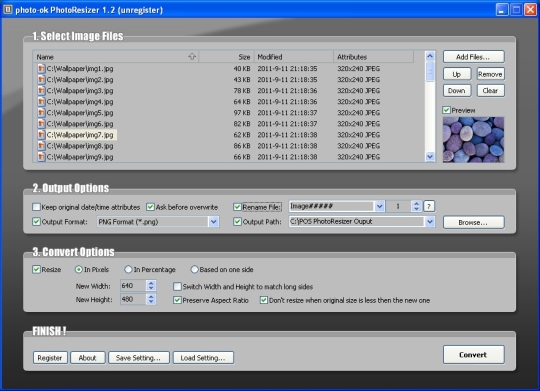Toggle the Output Path checkbox
The width and height of the screenshot is (540, 391).
(237, 222)
